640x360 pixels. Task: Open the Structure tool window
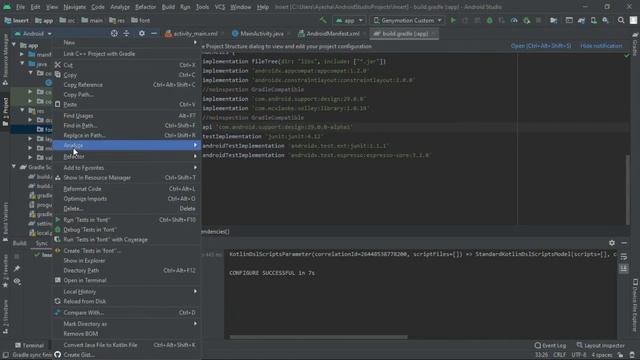pyautogui.click(x=5, y=317)
